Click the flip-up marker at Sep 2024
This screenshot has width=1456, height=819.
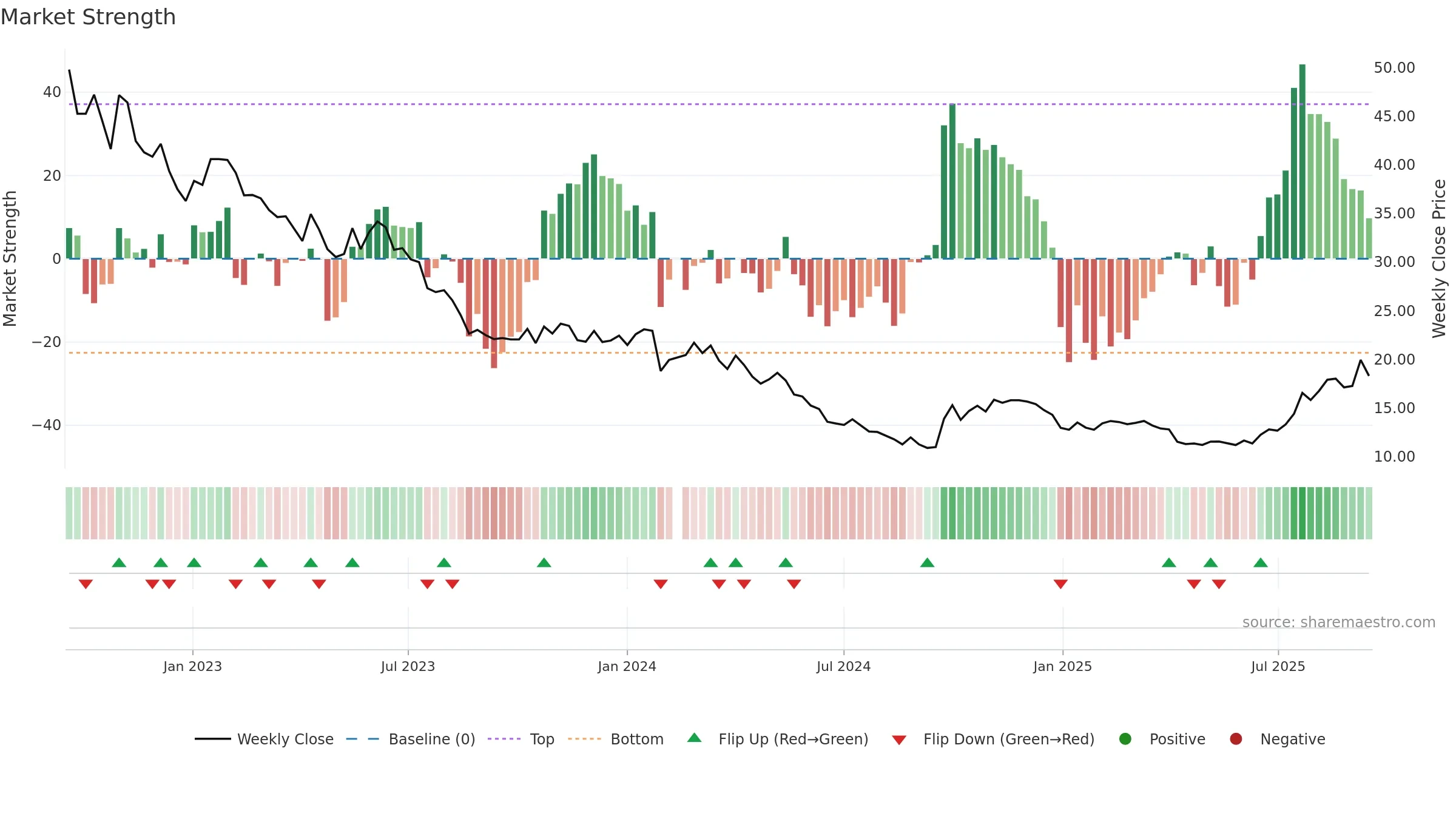[927, 562]
